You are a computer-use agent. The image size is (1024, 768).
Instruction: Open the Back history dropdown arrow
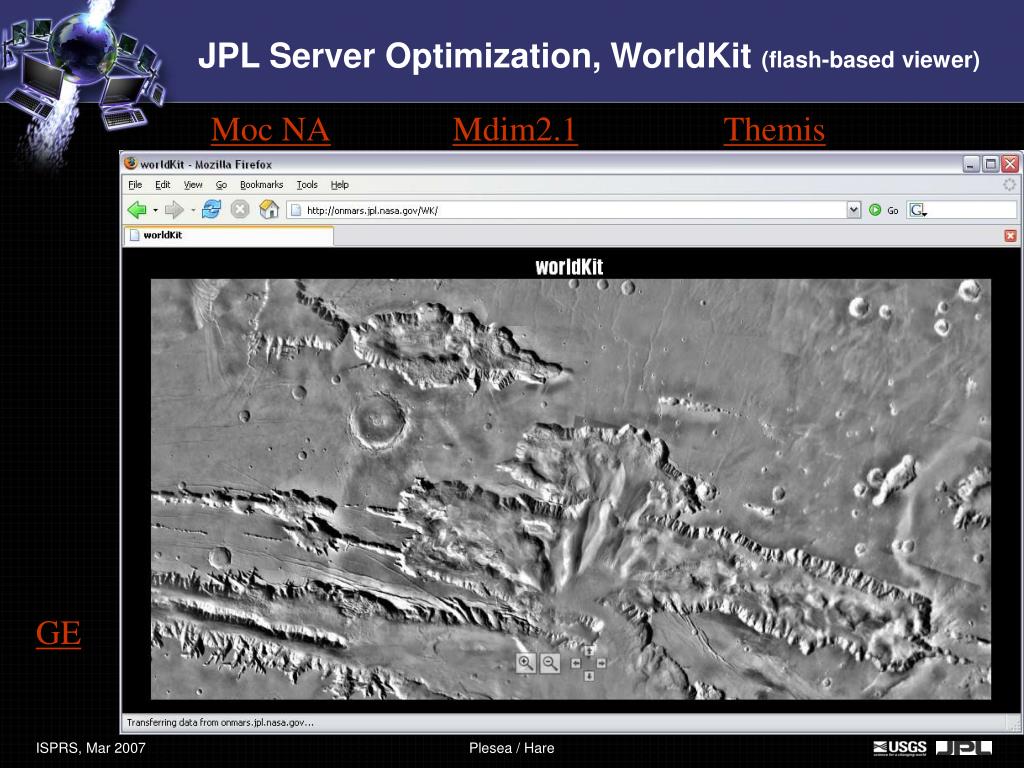click(155, 210)
